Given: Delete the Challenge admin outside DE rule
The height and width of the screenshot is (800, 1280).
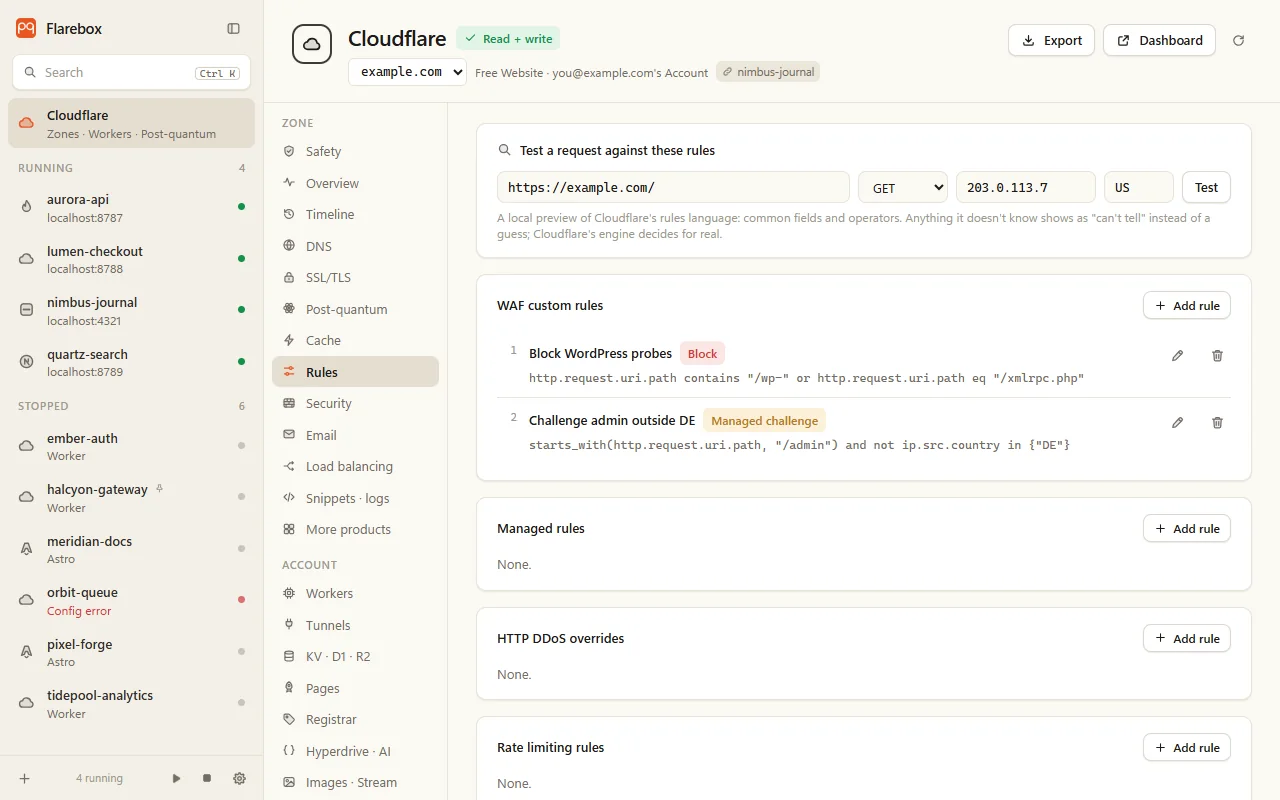Looking at the screenshot, I should (x=1217, y=423).
